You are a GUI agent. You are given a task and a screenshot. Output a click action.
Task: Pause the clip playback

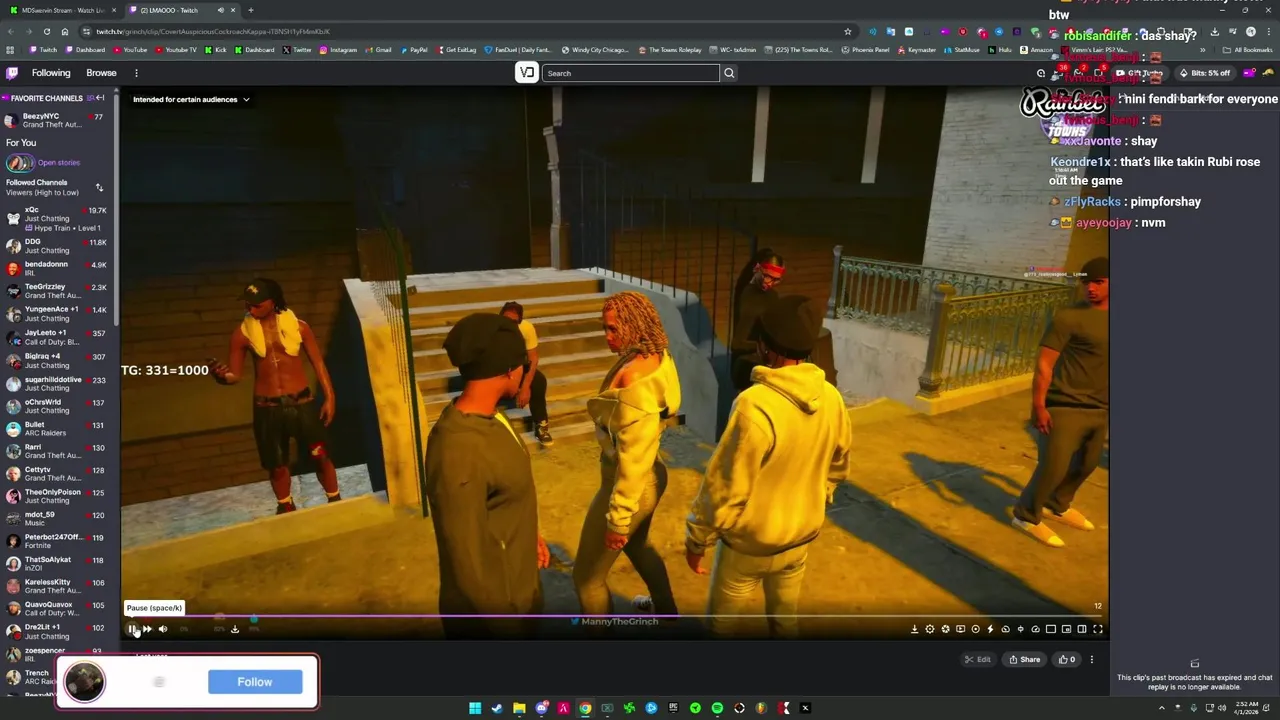click(x=131, y=629)
